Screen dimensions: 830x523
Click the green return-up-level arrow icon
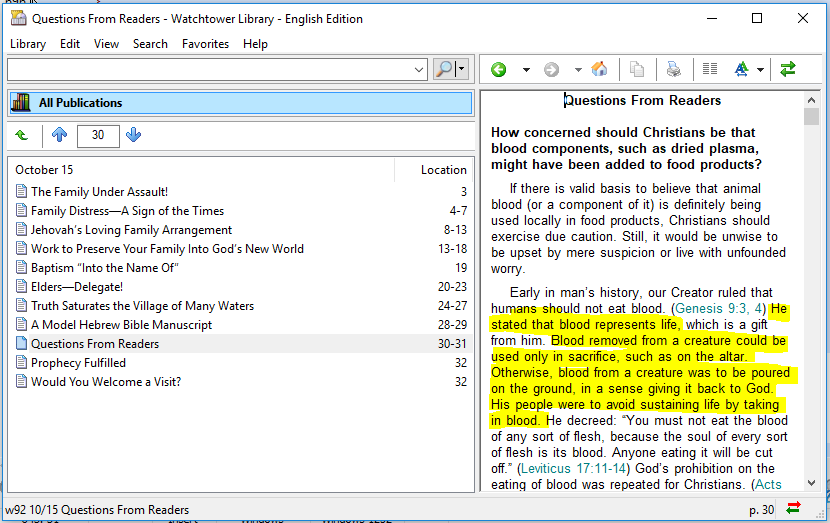pos(22,135)
